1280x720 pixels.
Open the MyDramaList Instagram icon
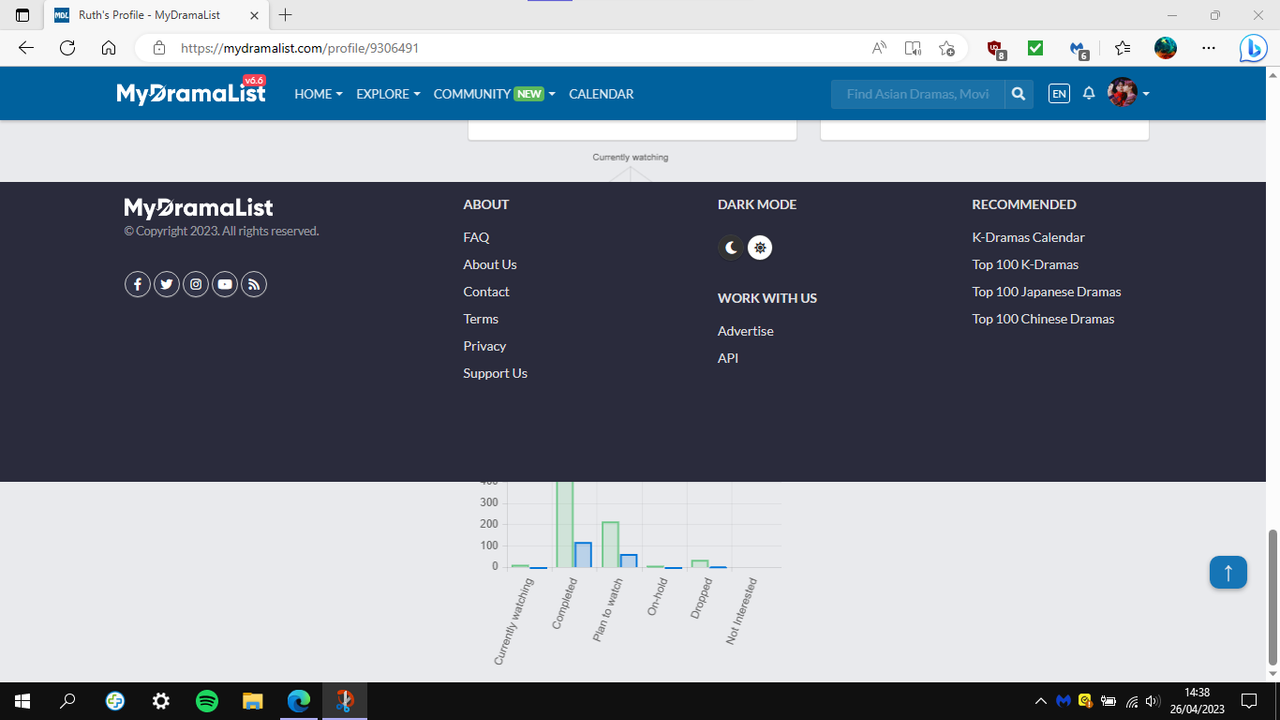tap(196, 285)
